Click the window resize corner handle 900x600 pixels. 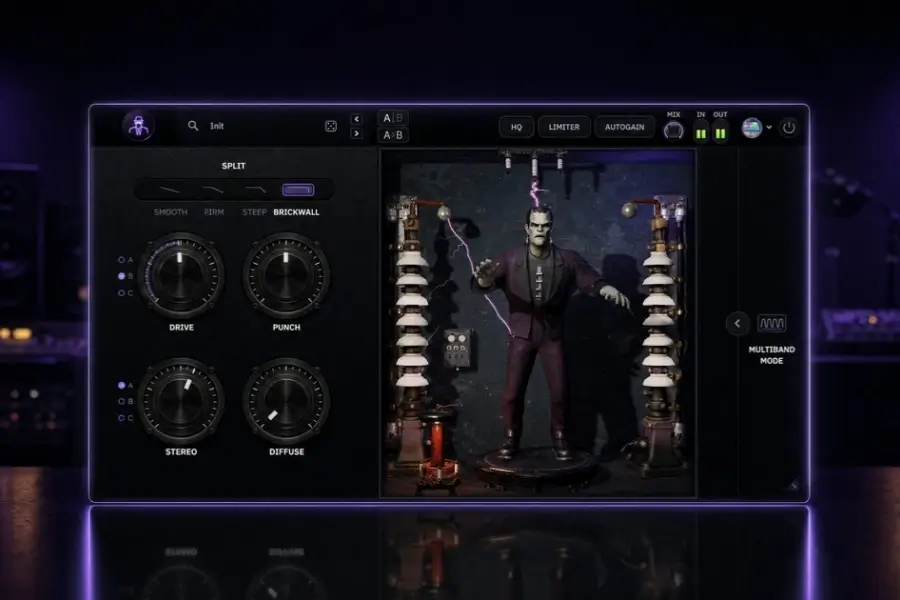pos(794,486)
